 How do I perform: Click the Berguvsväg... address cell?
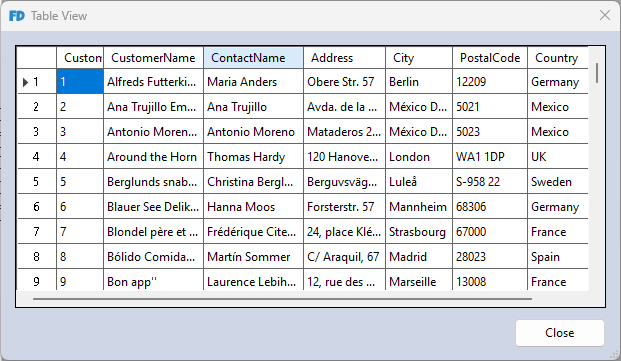pyautogui.click(x=345, y=182)
